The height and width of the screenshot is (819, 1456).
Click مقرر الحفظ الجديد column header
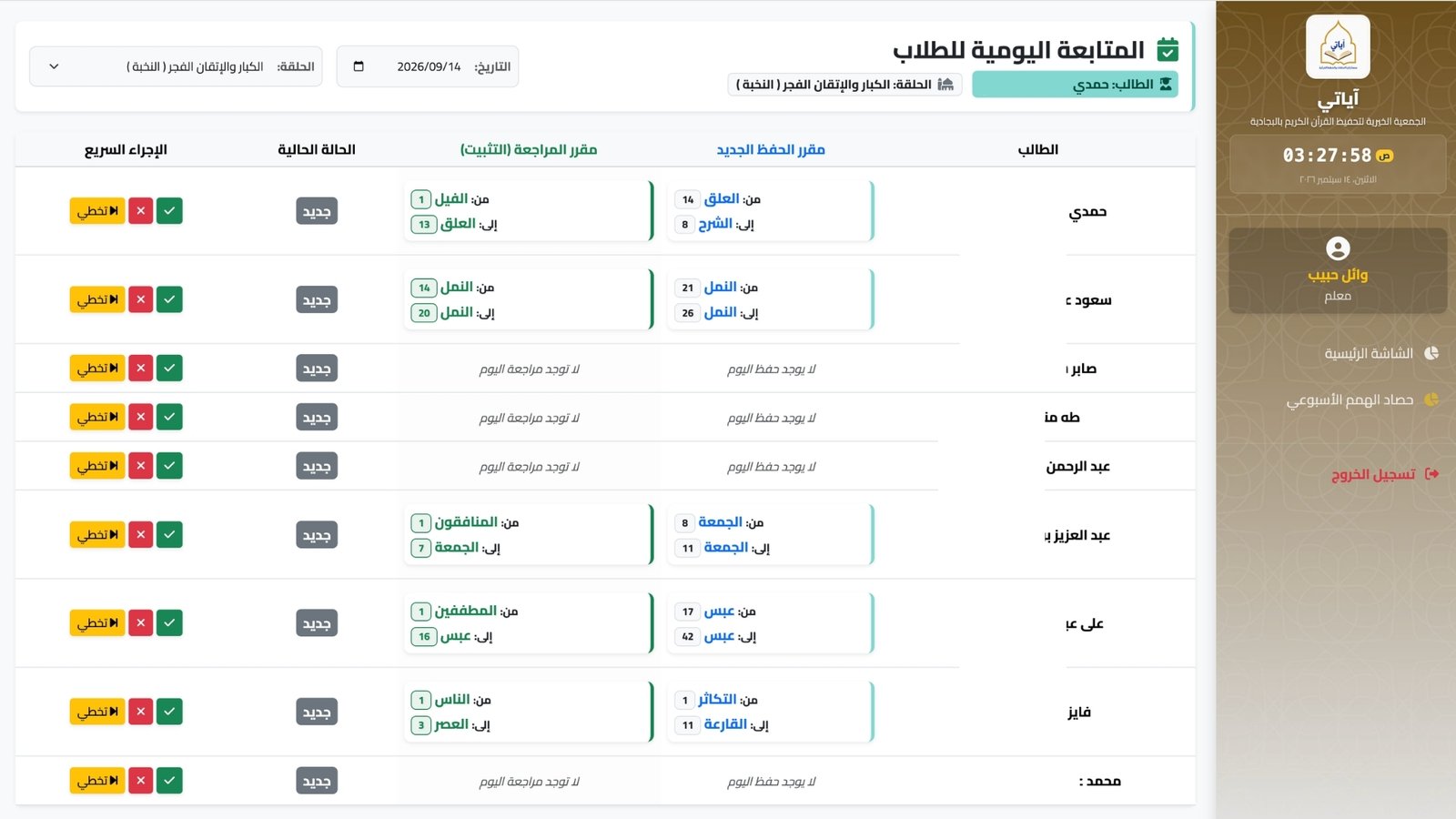pyautogui.click(x=771, y=149)
